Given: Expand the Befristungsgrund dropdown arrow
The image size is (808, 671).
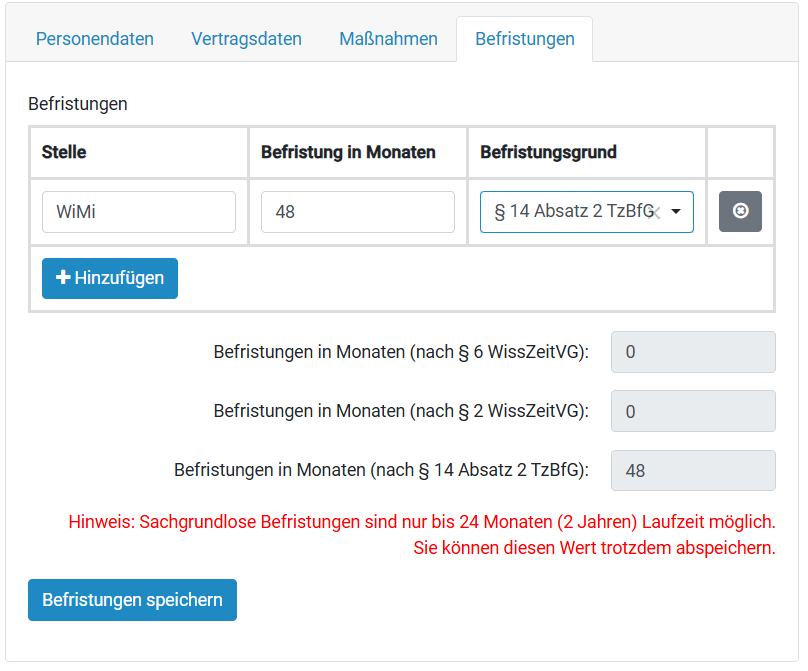Looking at the screenshot, I should pos(676,211).
